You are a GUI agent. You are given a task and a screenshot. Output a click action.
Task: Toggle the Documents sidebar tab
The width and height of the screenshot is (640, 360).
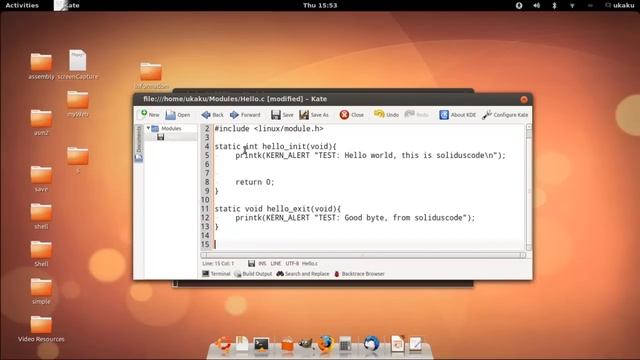coord(139,139)
